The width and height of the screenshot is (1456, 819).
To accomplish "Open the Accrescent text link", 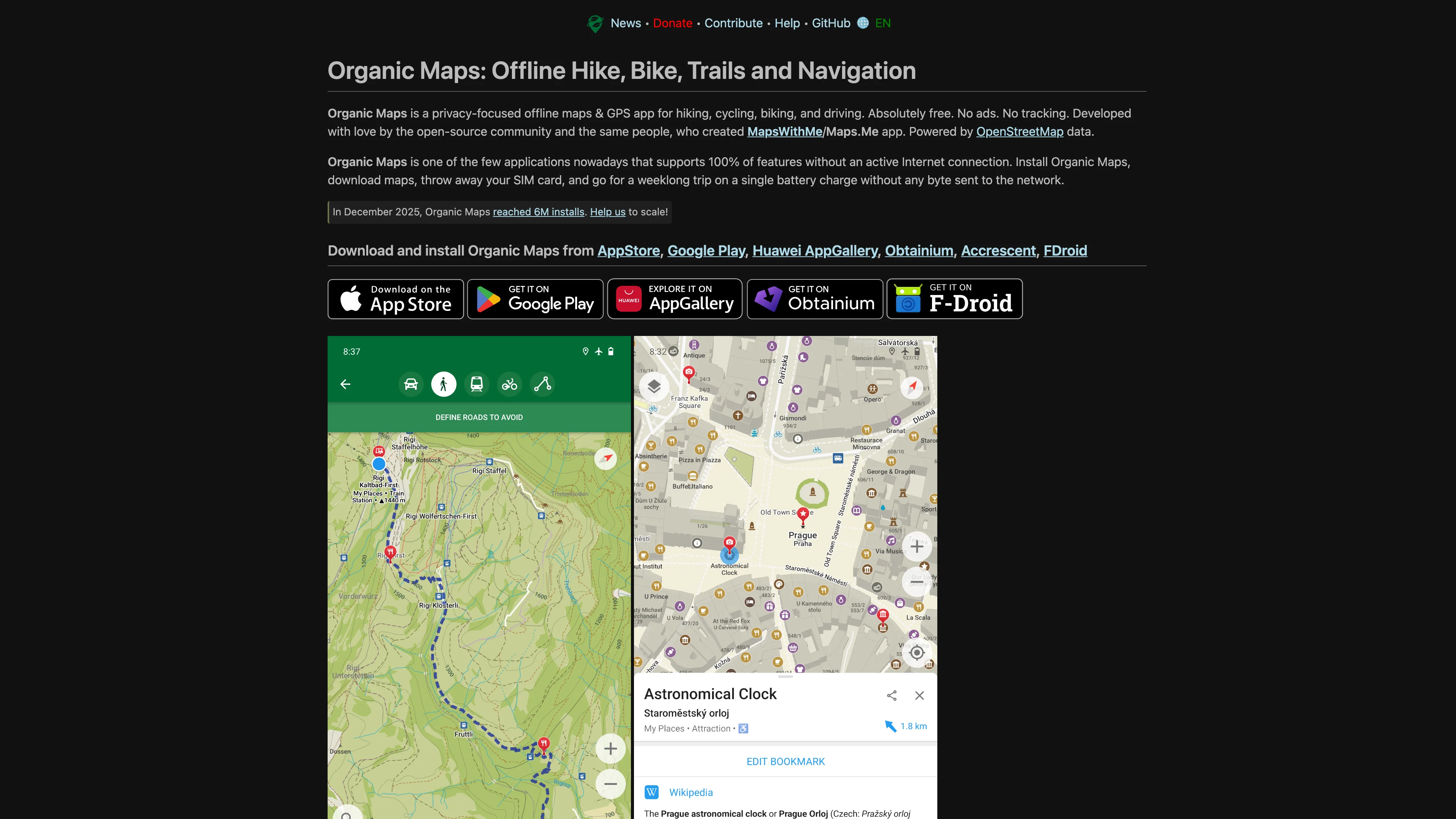I will (x=998, y=251).
